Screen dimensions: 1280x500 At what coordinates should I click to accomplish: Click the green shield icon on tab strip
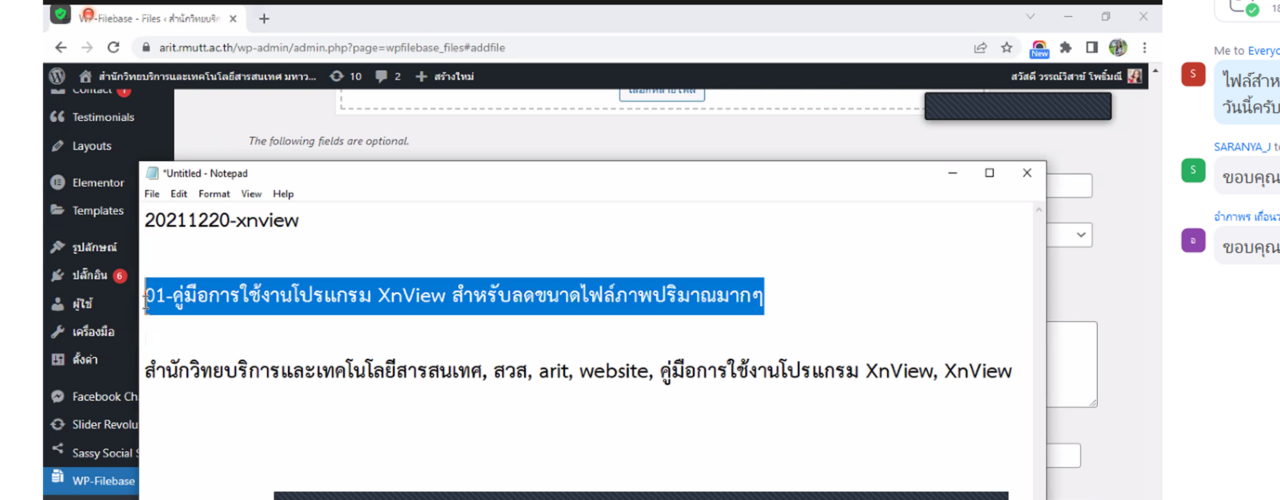click(61, 14)
